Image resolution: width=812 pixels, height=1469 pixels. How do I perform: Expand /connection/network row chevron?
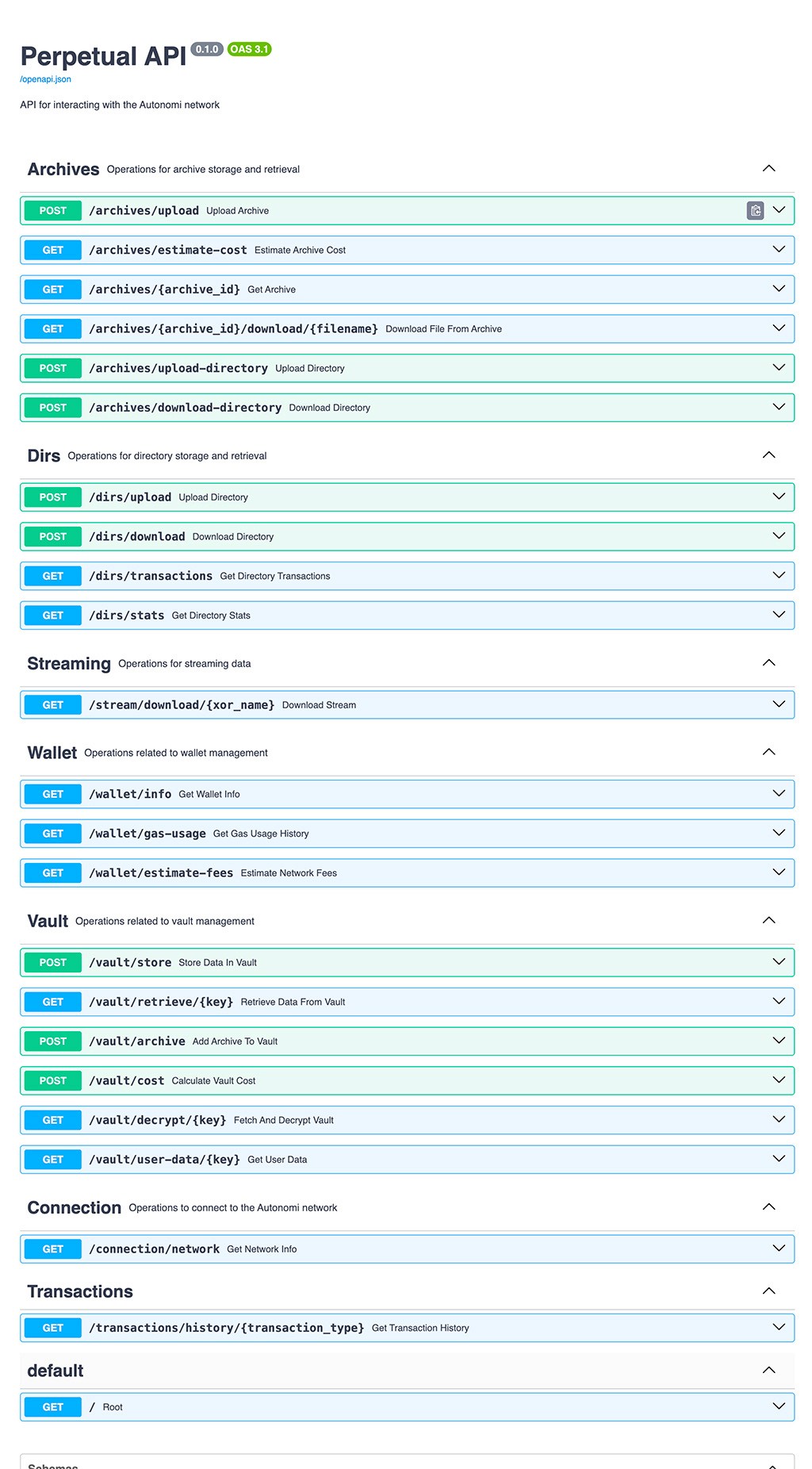tap(779, 1248)
